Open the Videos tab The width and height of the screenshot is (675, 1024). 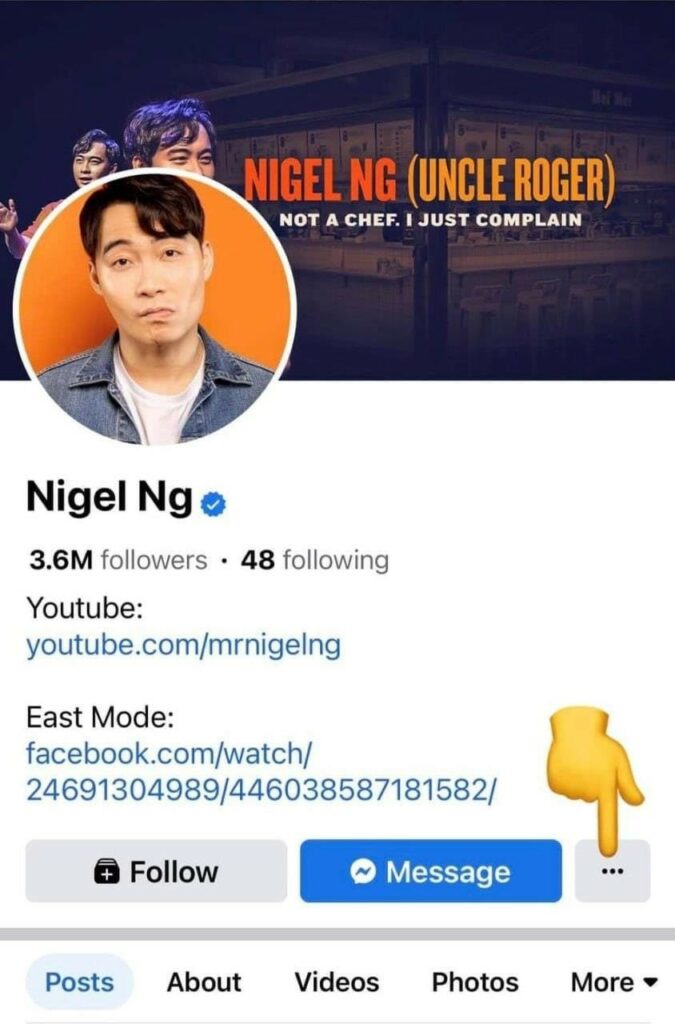[337, 982]
